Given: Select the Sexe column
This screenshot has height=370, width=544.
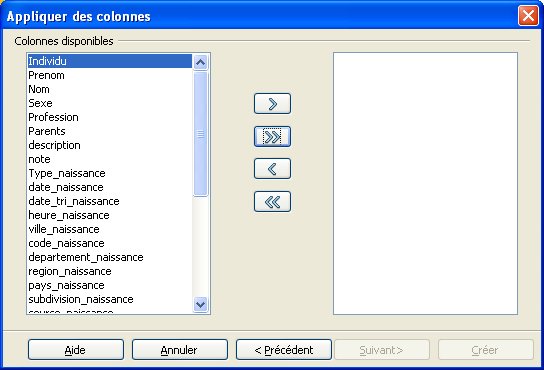Looking at the screenshot, I should click(x=110, y=103).
